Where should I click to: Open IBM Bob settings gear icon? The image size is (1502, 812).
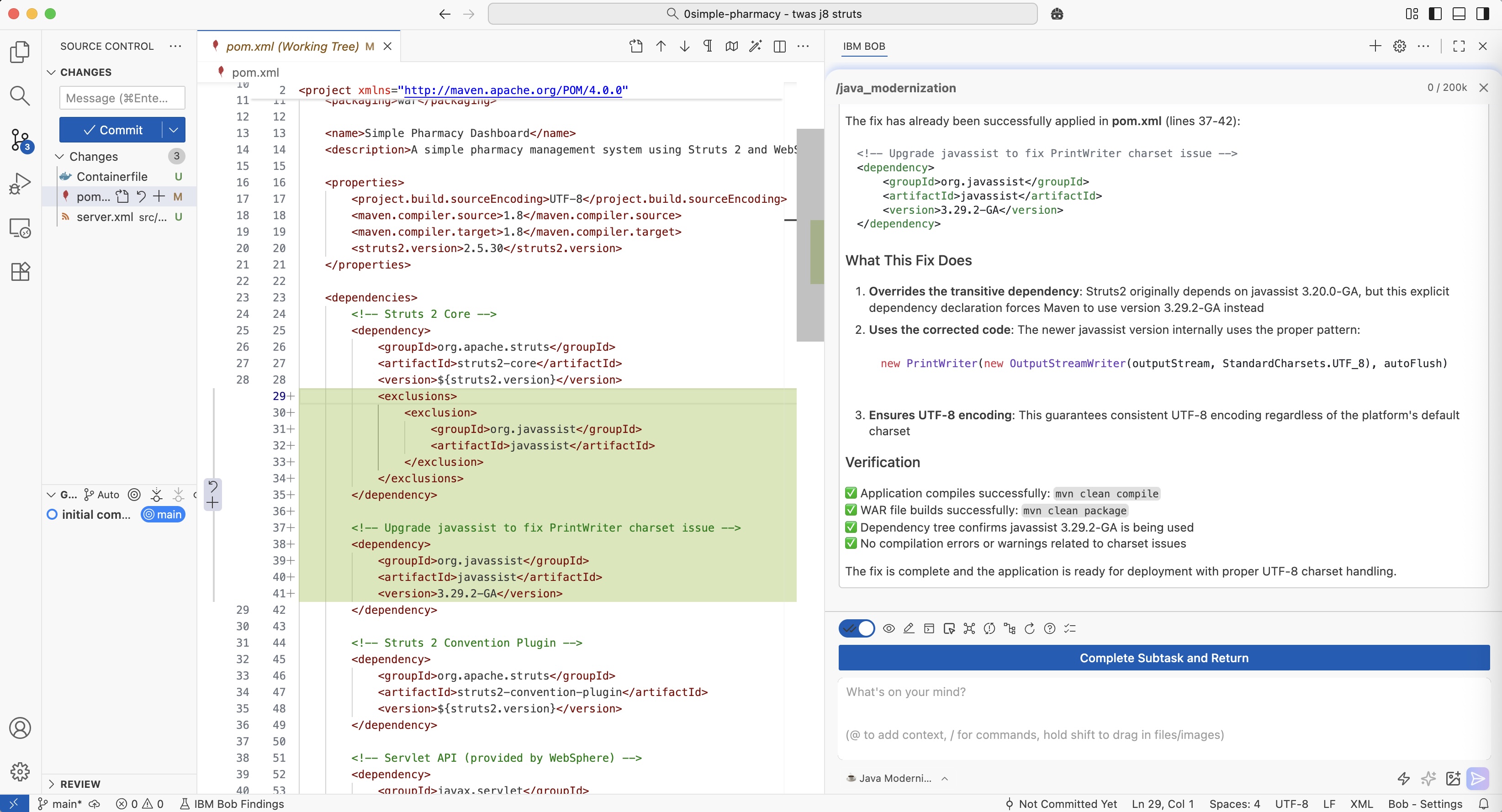[1399, 46]
